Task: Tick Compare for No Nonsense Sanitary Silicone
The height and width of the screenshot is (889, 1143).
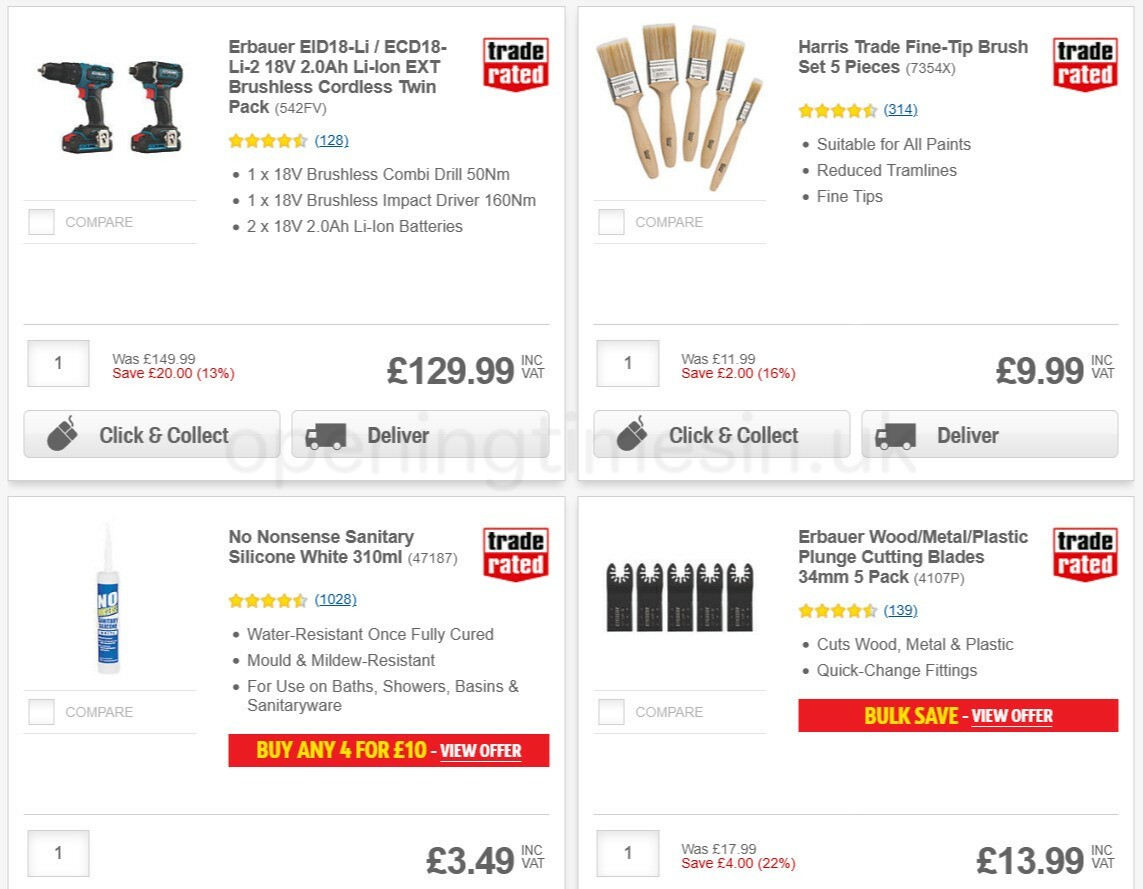Action: pos(41,712)
